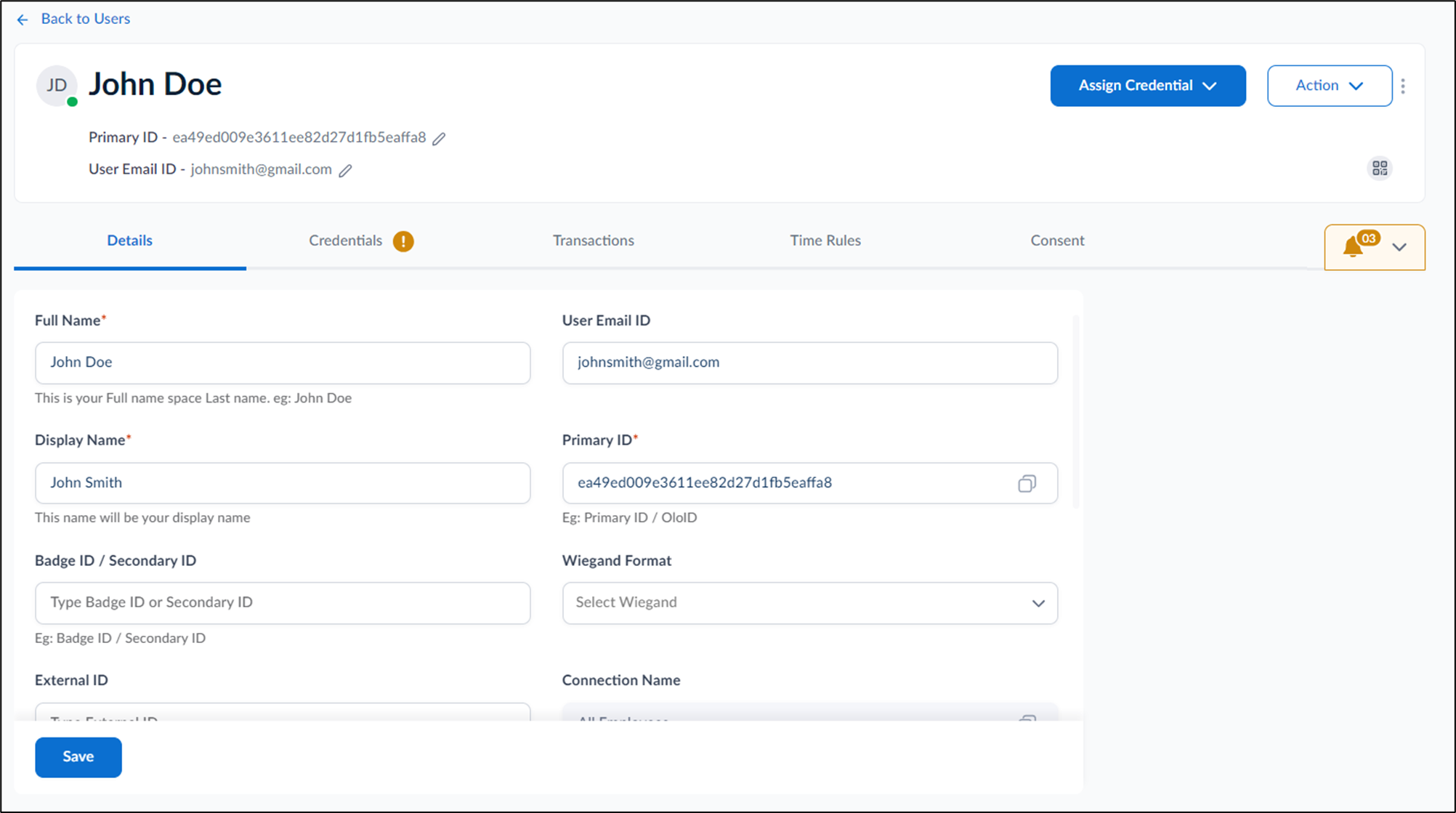Click the header text ea49ed009e3611ee82d27d1fb5eaffa8
Image resolution: width=1456 pixels, height=813 pixels.
point(299,137)
